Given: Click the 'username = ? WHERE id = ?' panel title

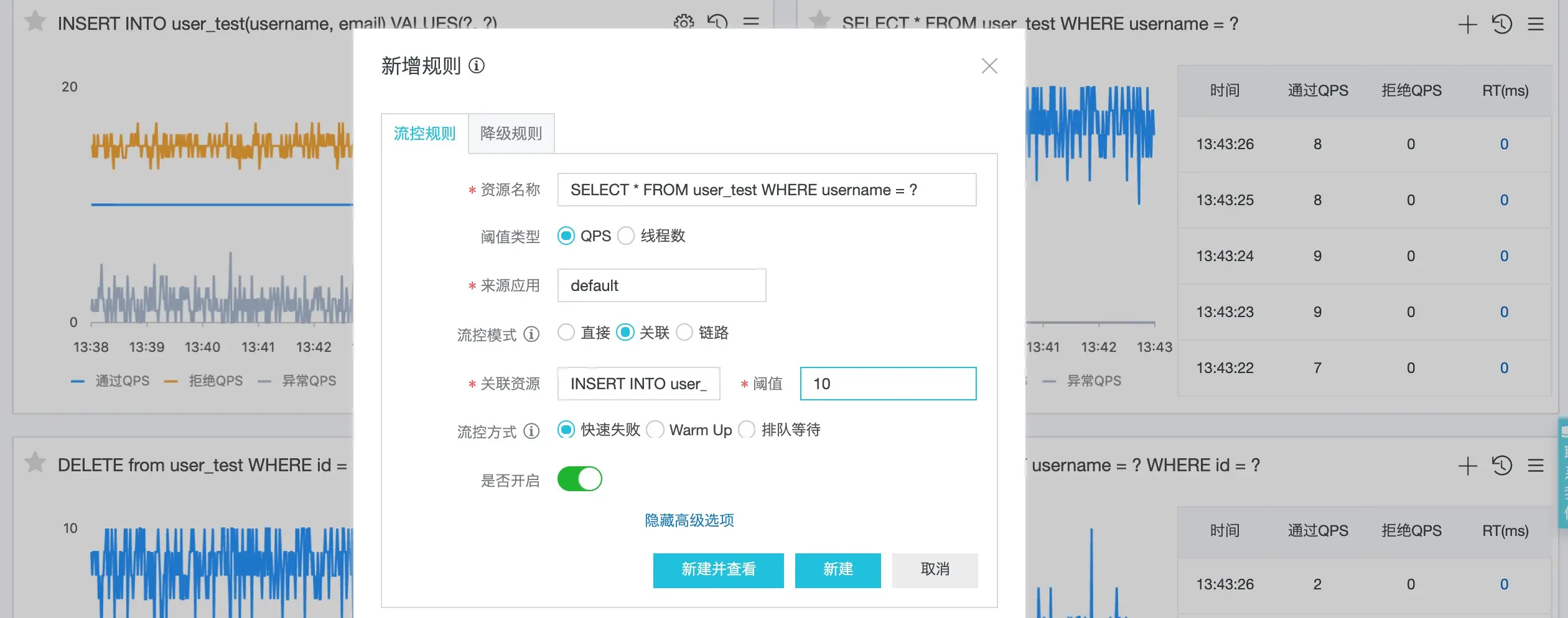Looking at the screenshot, I should point(1146,465).
